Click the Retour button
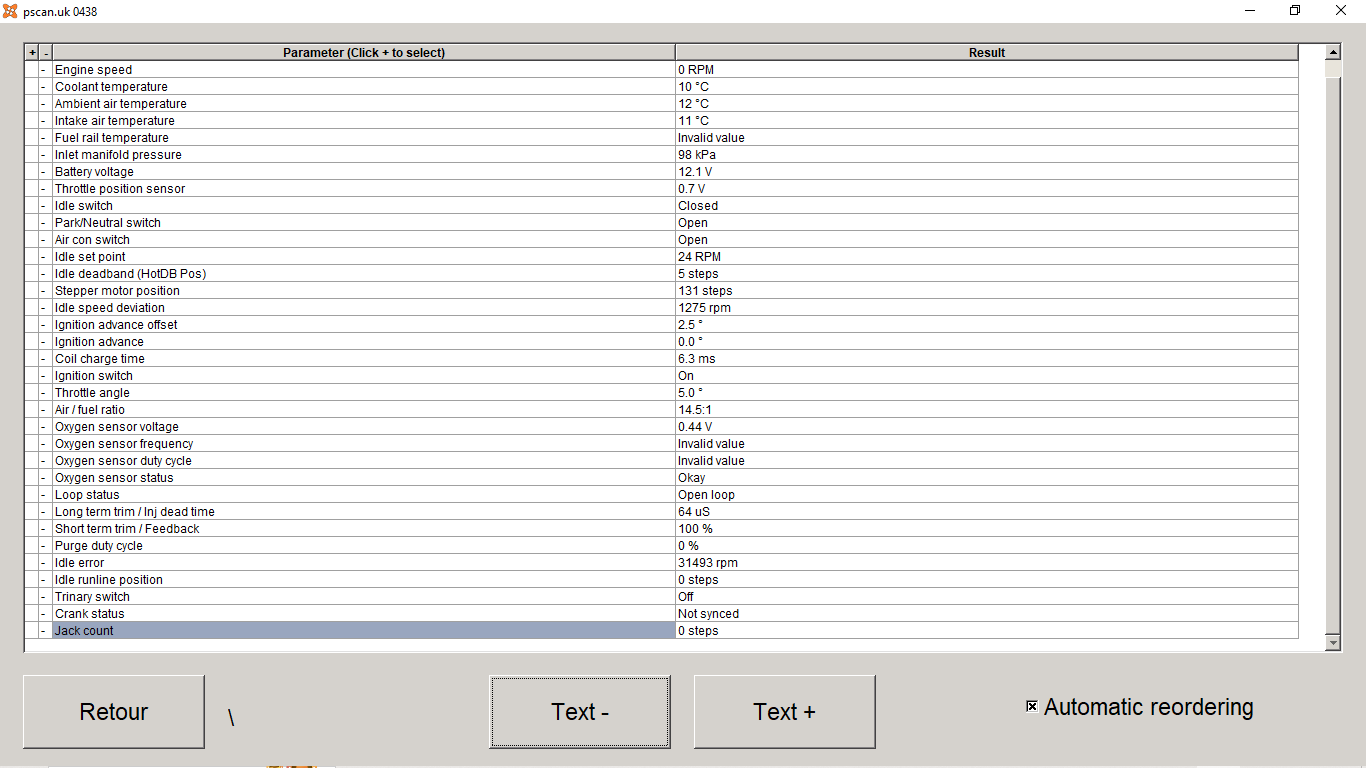Screen dimensions: 1366x768 click(113, 712)
